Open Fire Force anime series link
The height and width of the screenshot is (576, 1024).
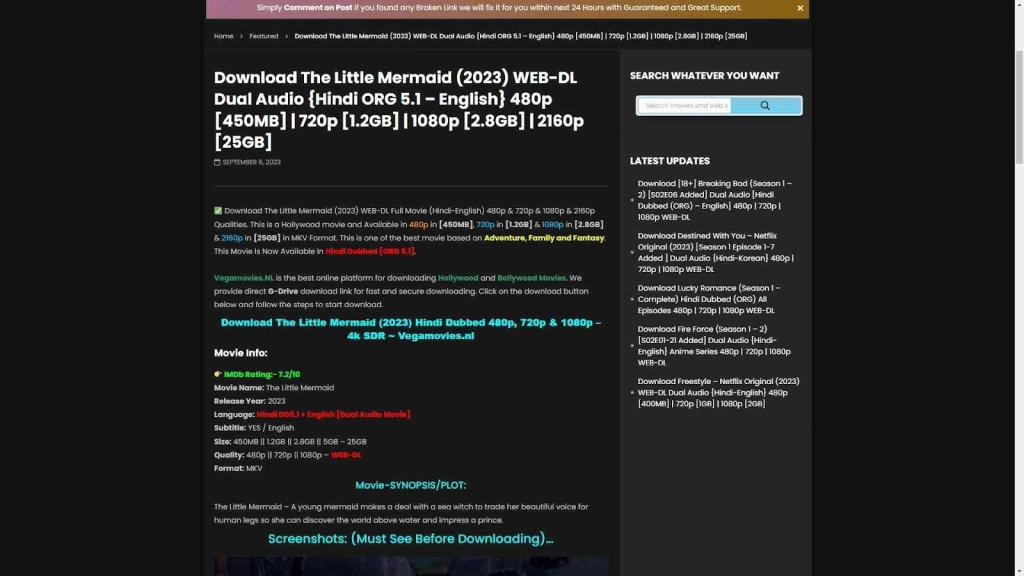click(714, 345)
